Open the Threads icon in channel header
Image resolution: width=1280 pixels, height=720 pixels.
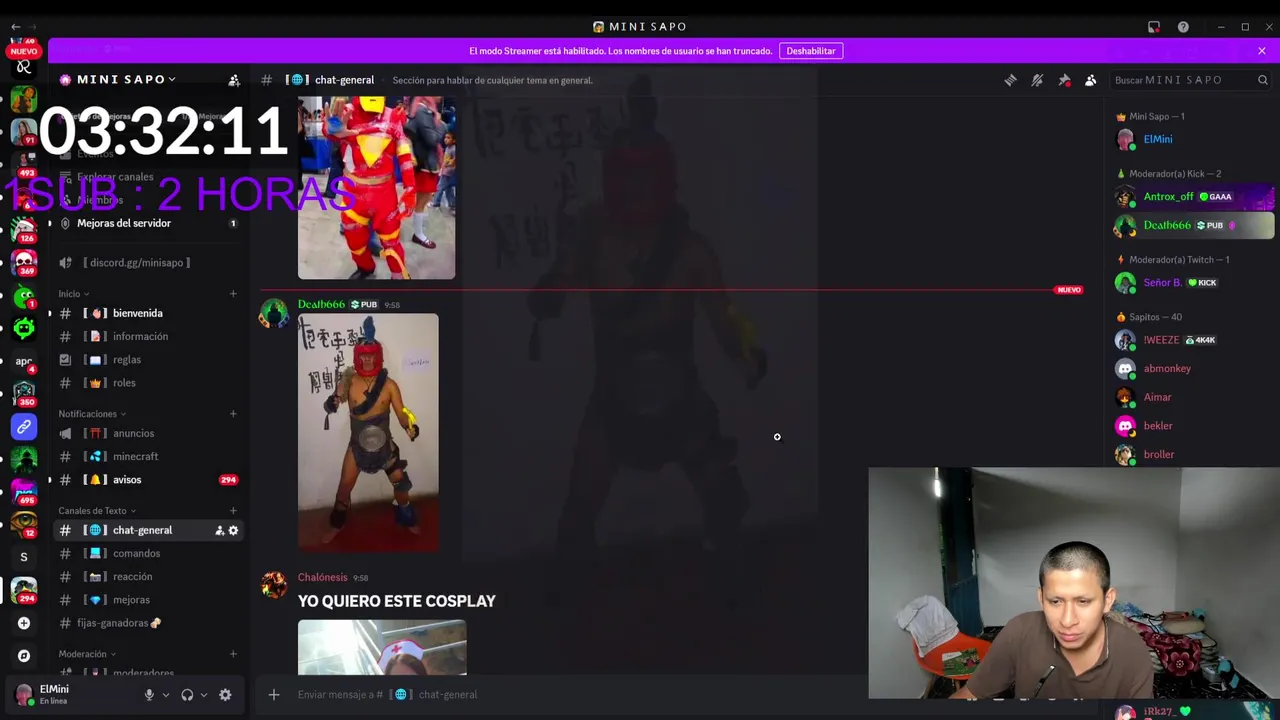[x=1010, y=80]
